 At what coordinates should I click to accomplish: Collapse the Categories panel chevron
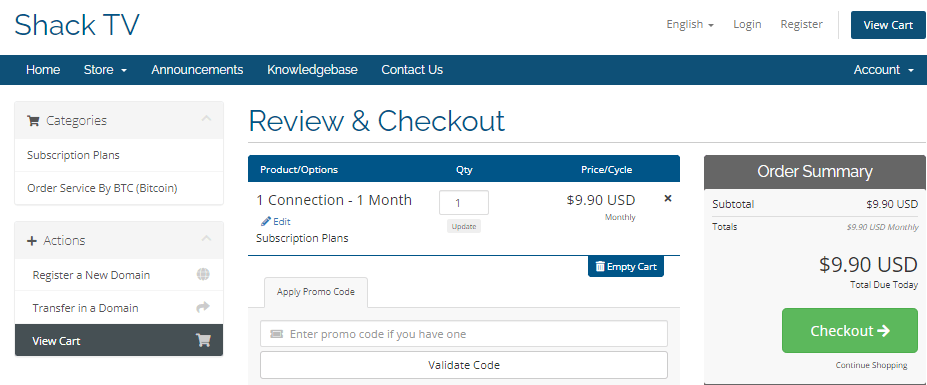tap(206, 119)
